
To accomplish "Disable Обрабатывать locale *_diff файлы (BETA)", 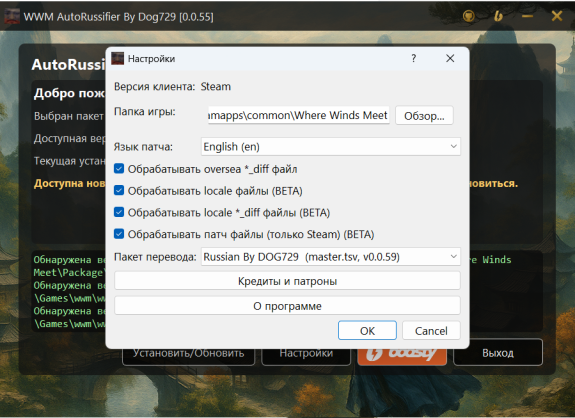I will click(x=119, y=212).
